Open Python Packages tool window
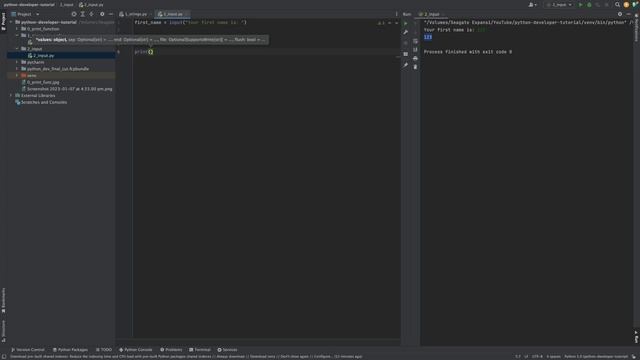The height and width of the screenshot is (360, 640). click(x=70, y=350)
